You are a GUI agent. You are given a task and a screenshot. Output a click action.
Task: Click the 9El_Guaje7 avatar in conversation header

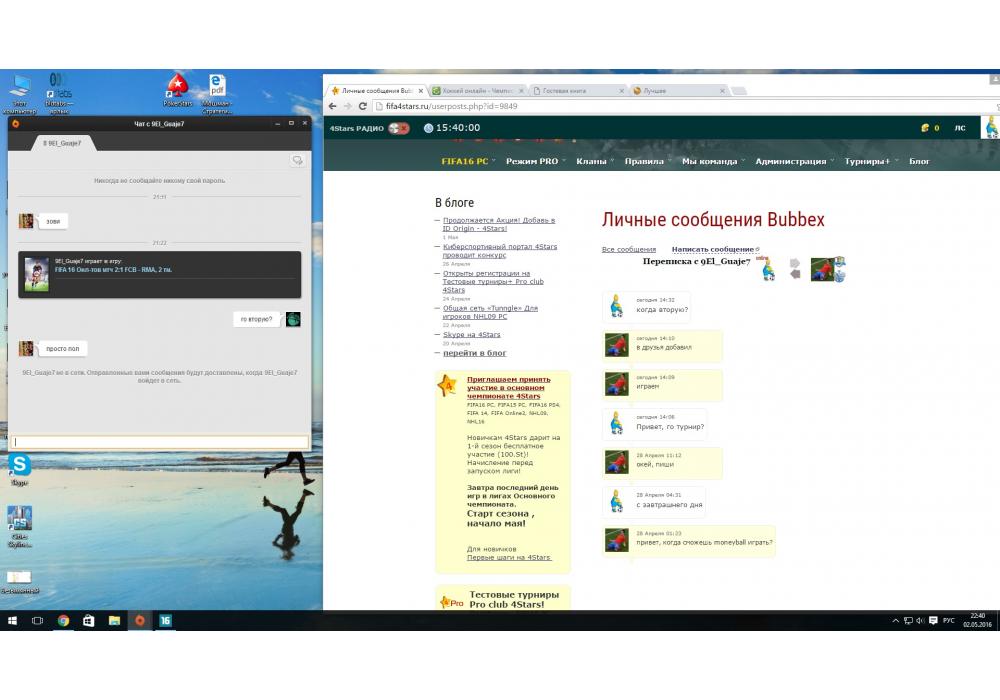tap(822, 269)
